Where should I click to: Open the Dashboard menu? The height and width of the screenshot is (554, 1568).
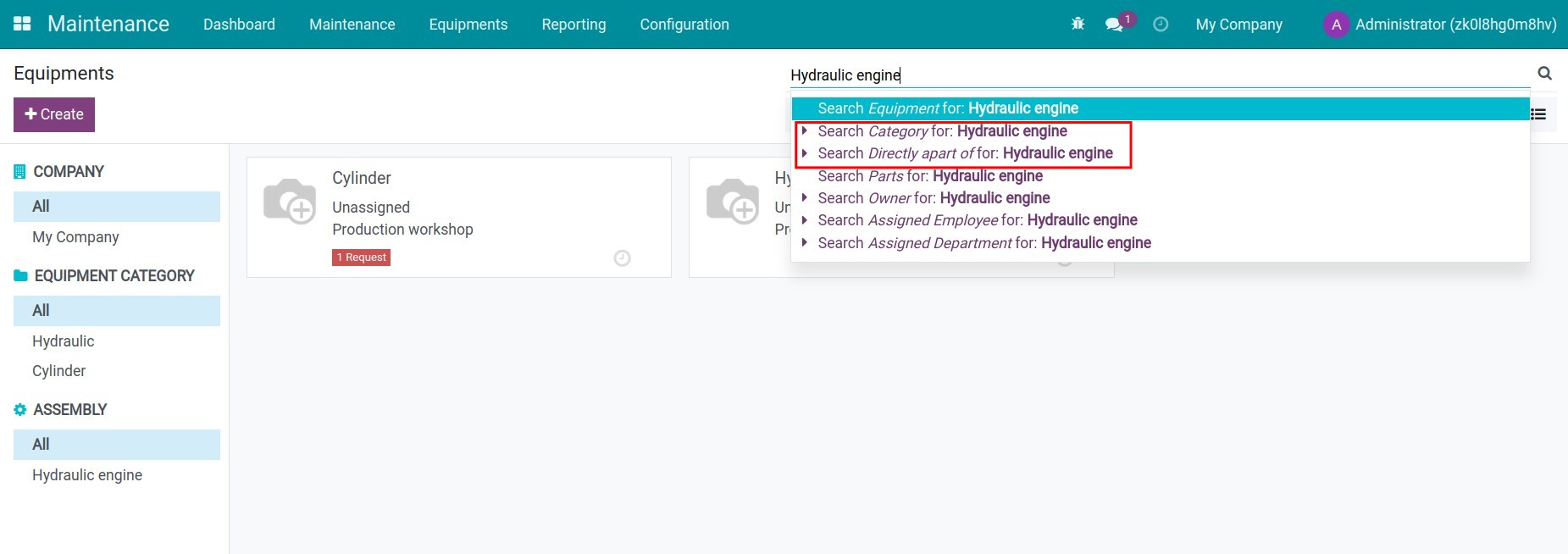tap(239, 25)
